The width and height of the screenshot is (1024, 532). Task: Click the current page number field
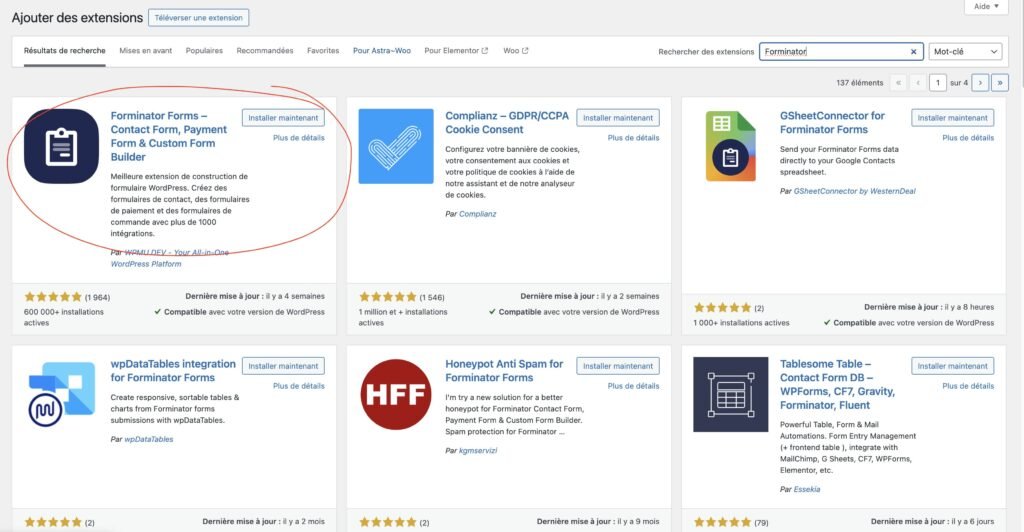[938, 83]
